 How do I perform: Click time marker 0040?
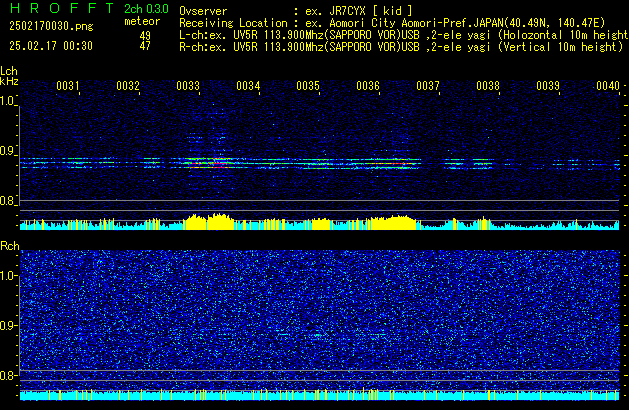click(608, 86)
